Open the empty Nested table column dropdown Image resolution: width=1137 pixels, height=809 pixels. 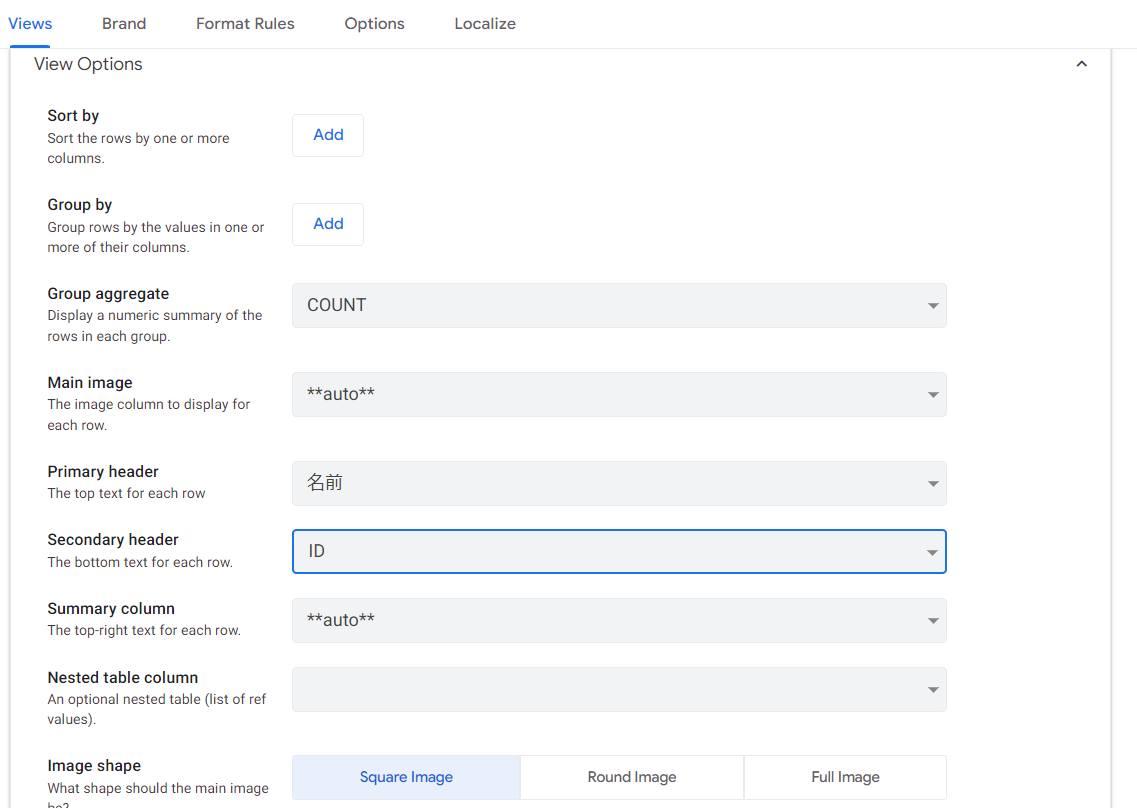click(618, 689)
